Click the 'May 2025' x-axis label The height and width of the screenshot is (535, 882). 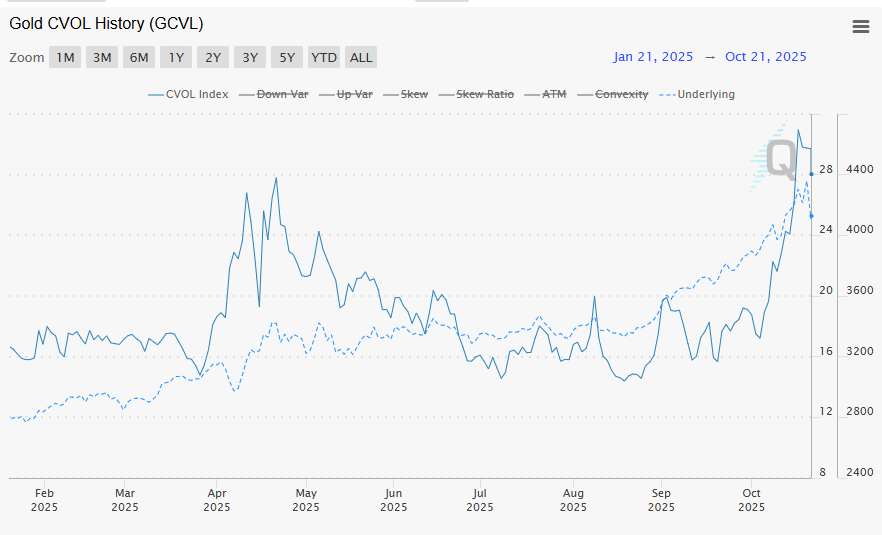pyautogui.click(x=306, y=500)
